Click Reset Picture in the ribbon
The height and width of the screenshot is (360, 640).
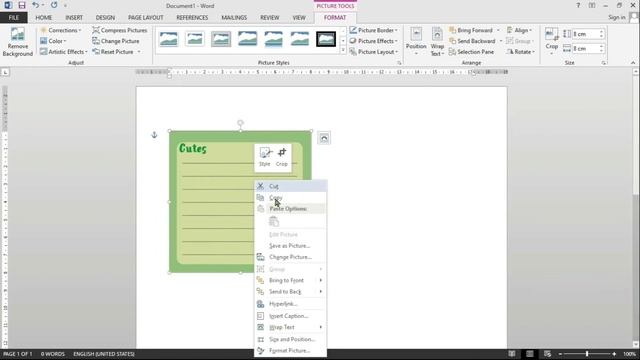[113, 52]
